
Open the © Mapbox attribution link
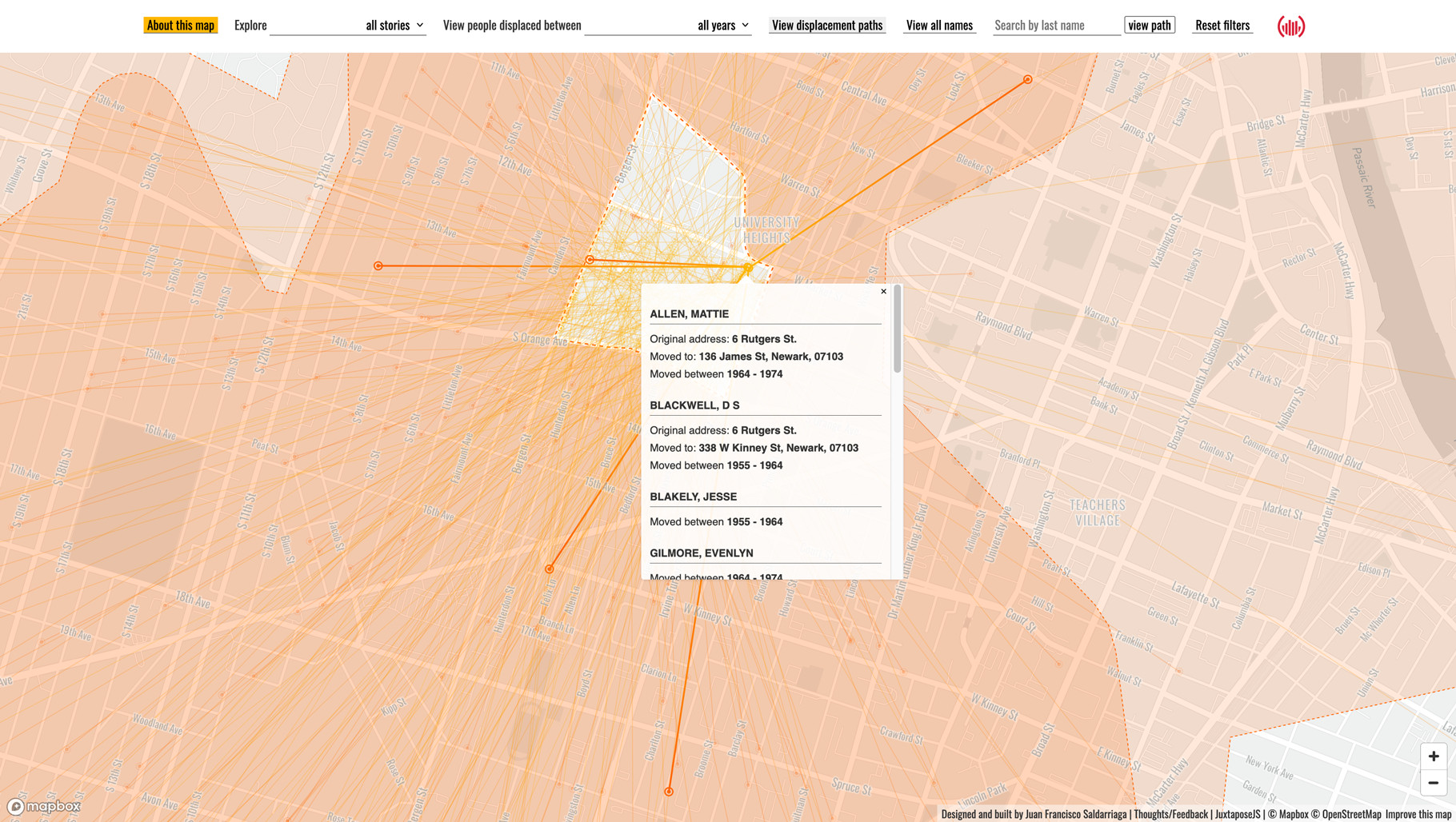pyautogui.click(x=1288, y=814)
